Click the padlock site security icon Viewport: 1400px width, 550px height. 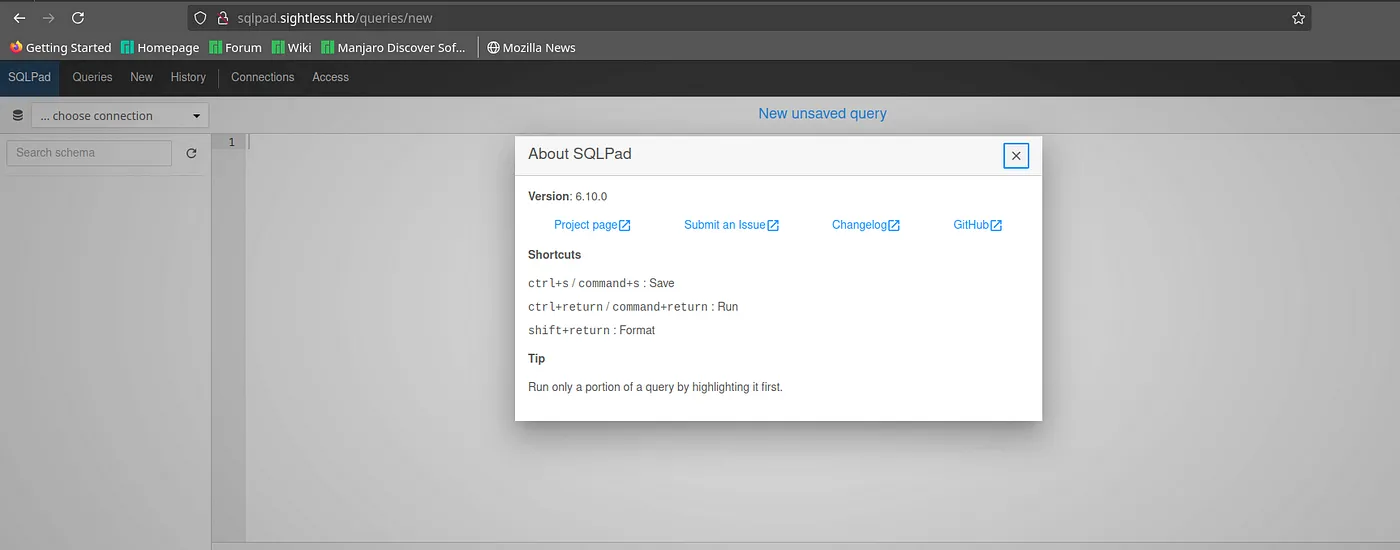pyautogui.click(x=224, y=18)
